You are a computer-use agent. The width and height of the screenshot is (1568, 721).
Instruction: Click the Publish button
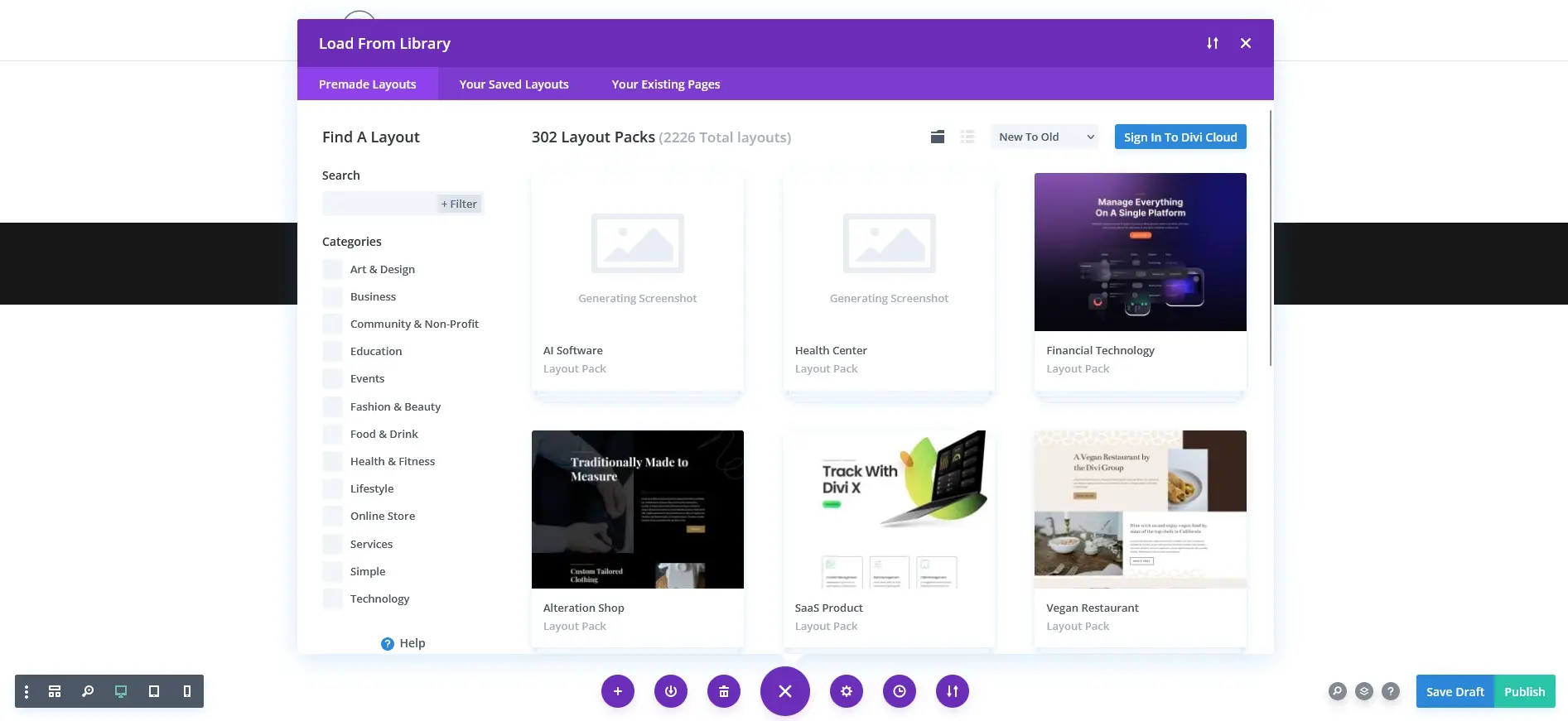[1525, 691]
